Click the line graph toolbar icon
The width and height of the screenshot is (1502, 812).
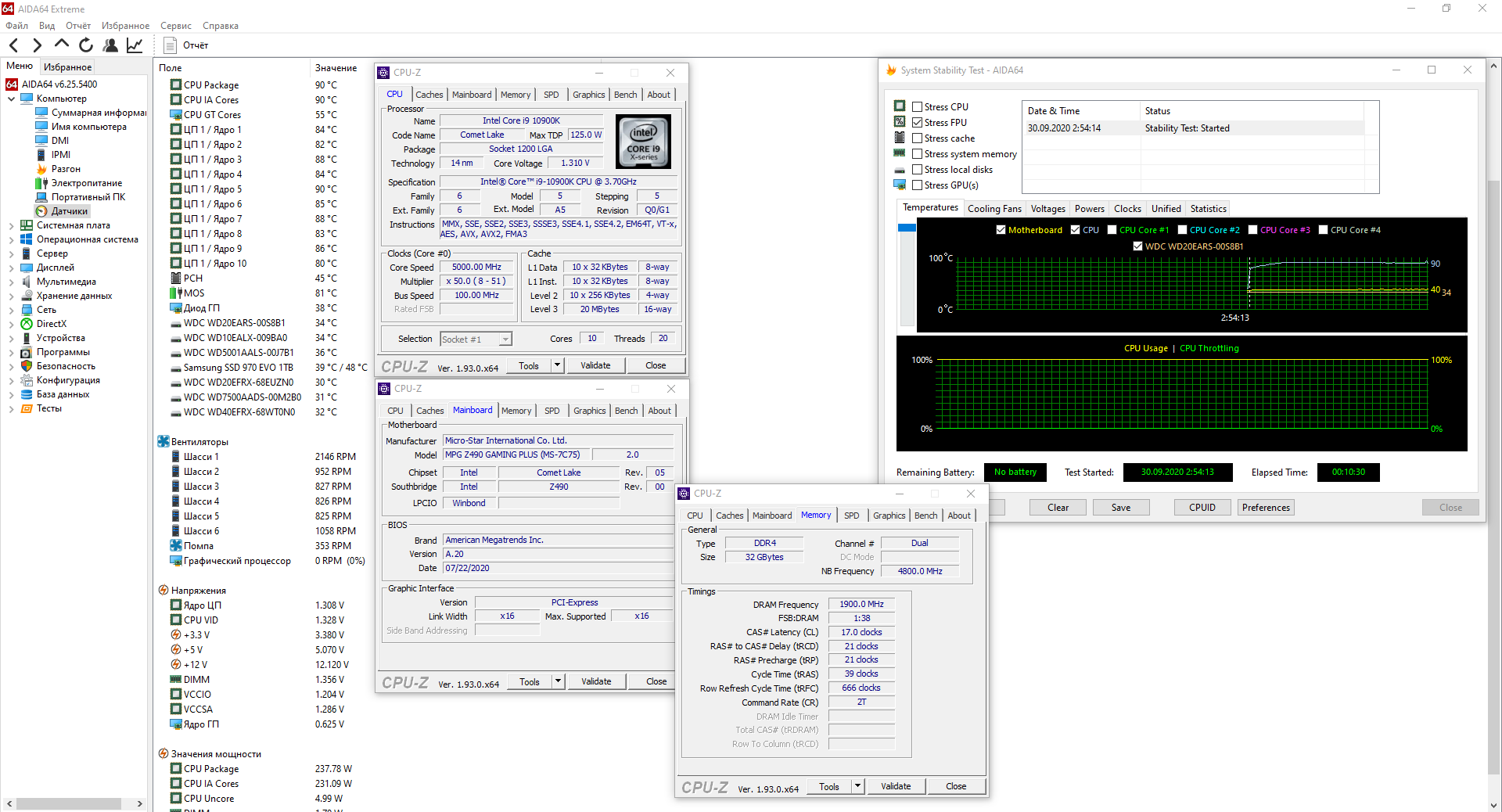tap(135, 45)
